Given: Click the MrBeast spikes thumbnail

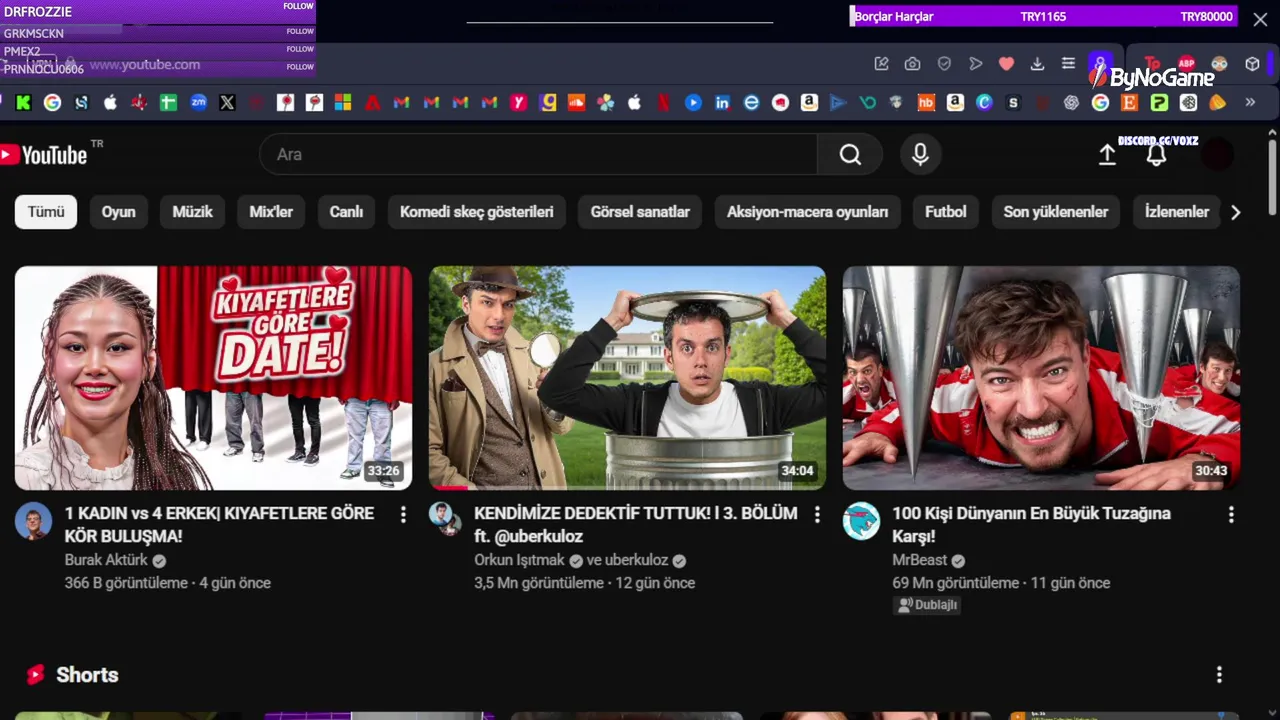Looking at the screenshot, I should (1041, 378).
